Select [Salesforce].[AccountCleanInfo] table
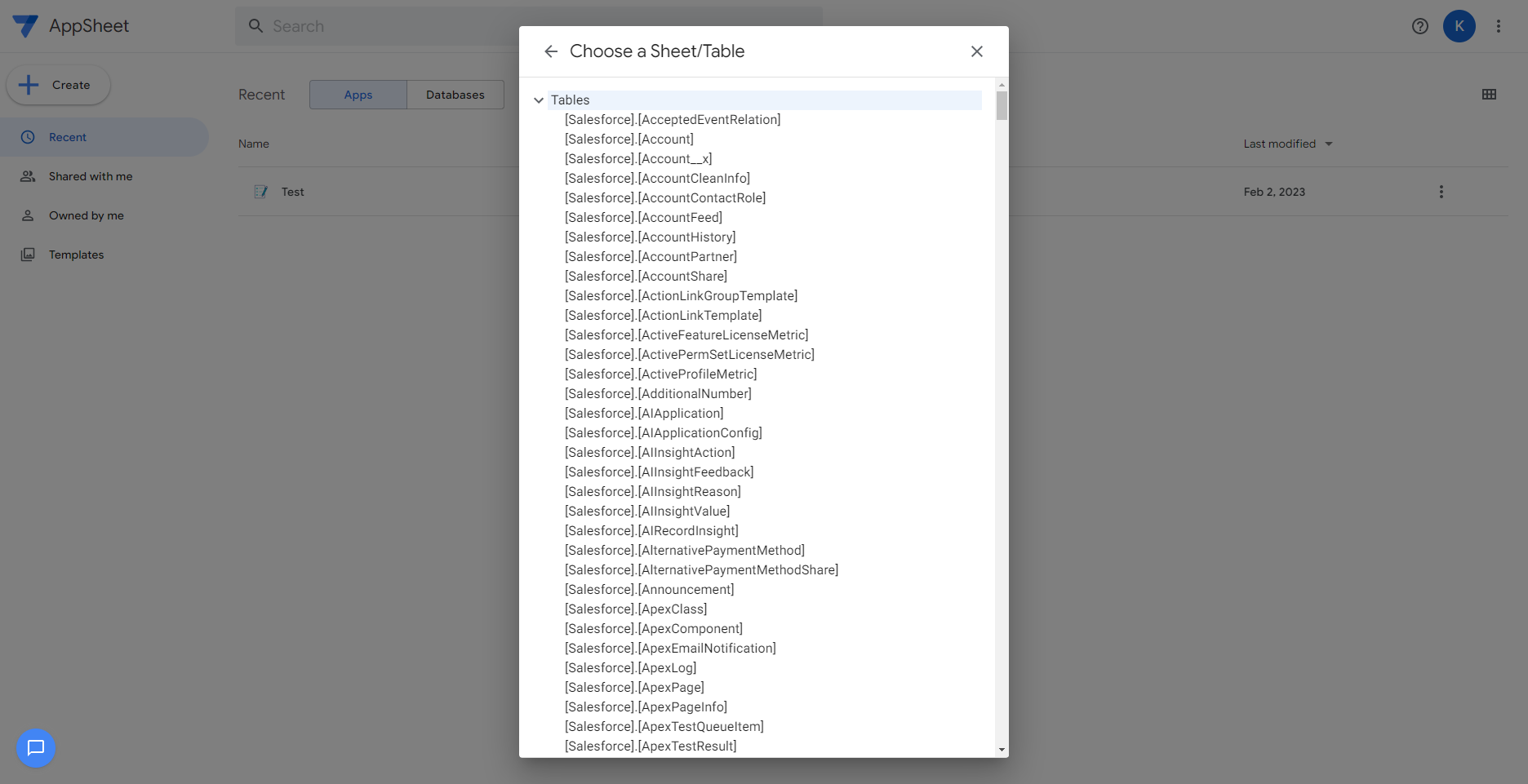This screenshot has height=784, width=1528. tap(657, 179)
